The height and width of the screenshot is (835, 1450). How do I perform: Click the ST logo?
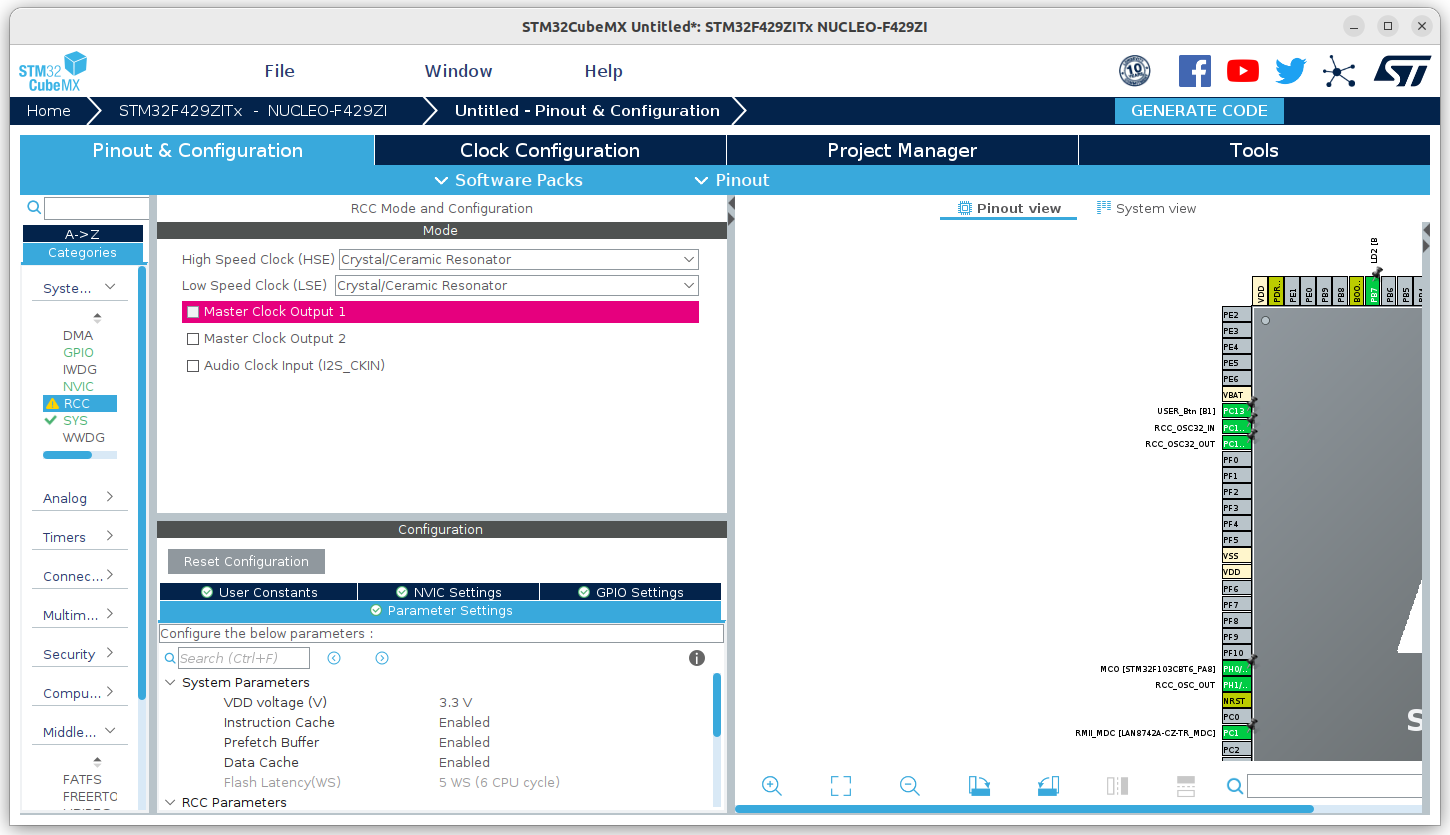1402,70
